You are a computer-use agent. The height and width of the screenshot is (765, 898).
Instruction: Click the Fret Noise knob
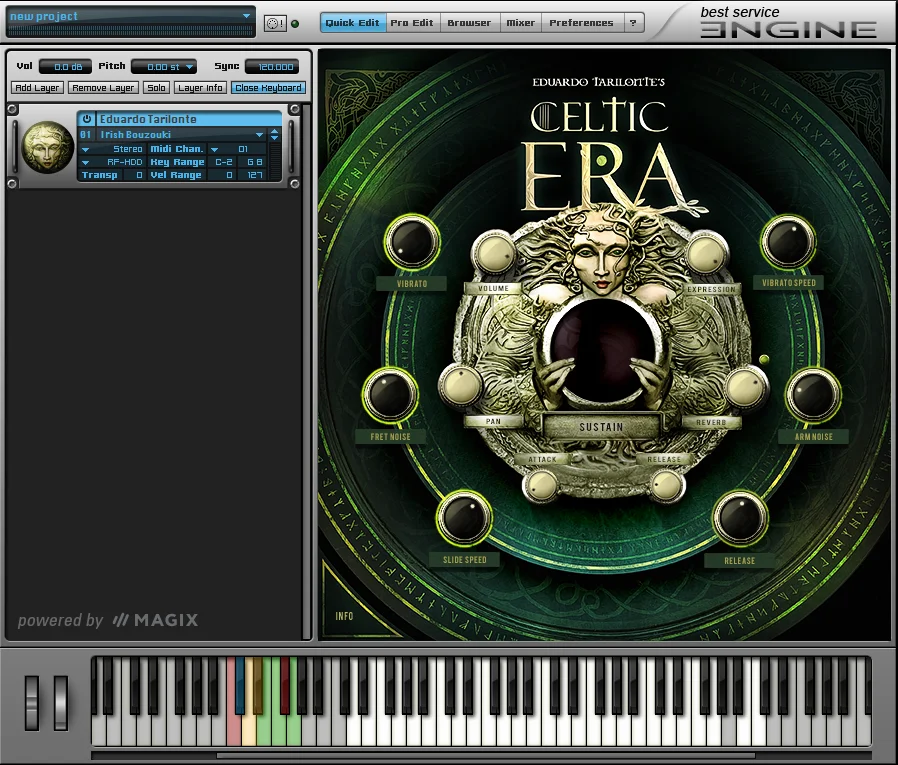390,396
